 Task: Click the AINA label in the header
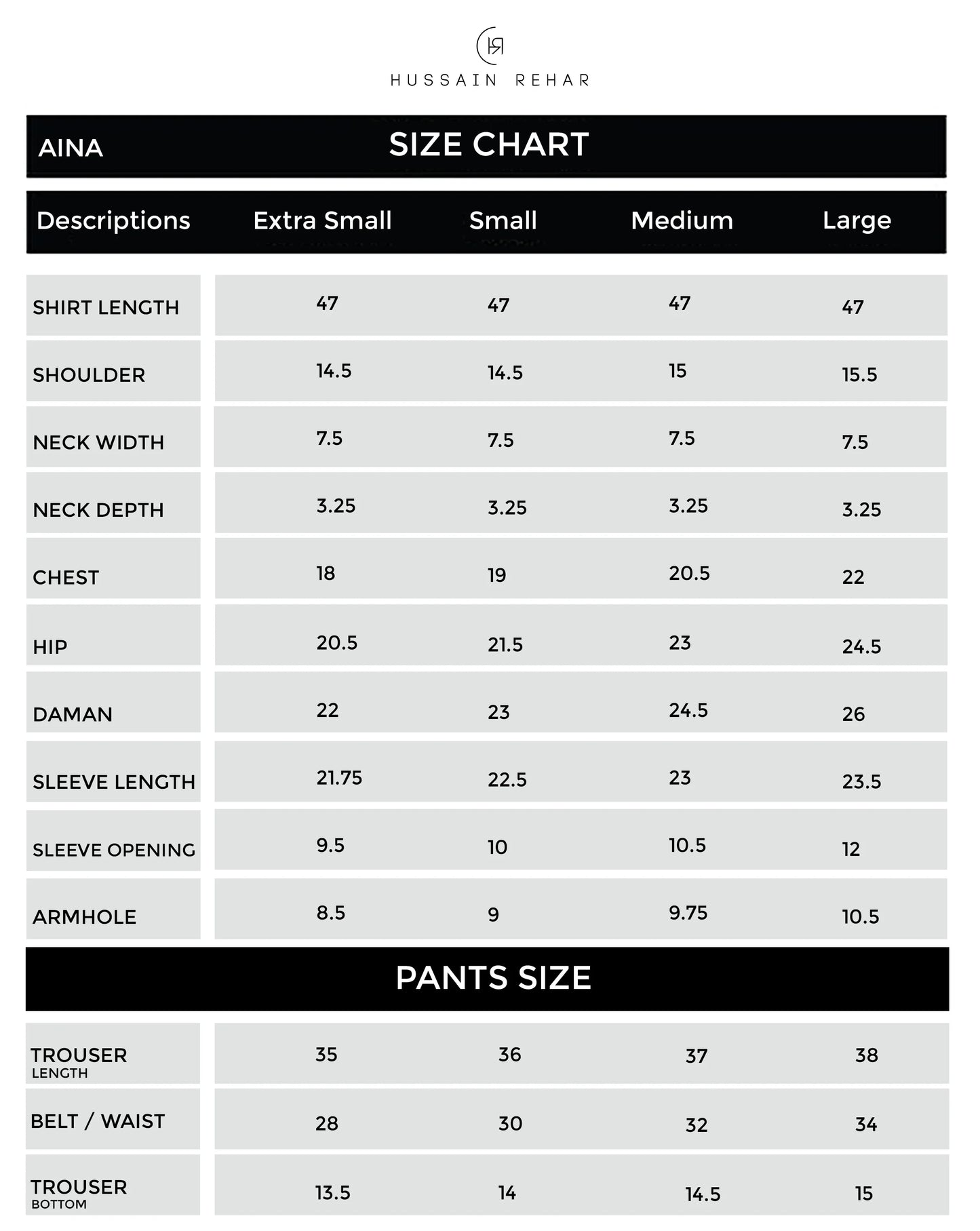point(71,148)
